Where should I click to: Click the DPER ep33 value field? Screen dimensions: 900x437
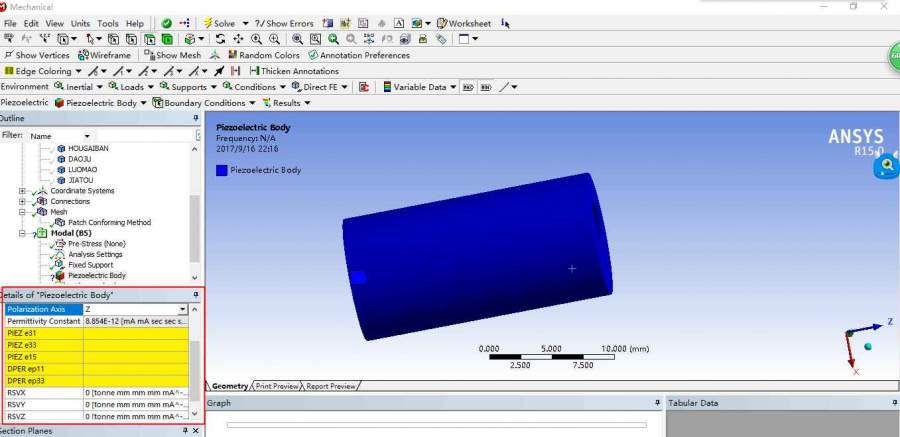tap(136, 381)
